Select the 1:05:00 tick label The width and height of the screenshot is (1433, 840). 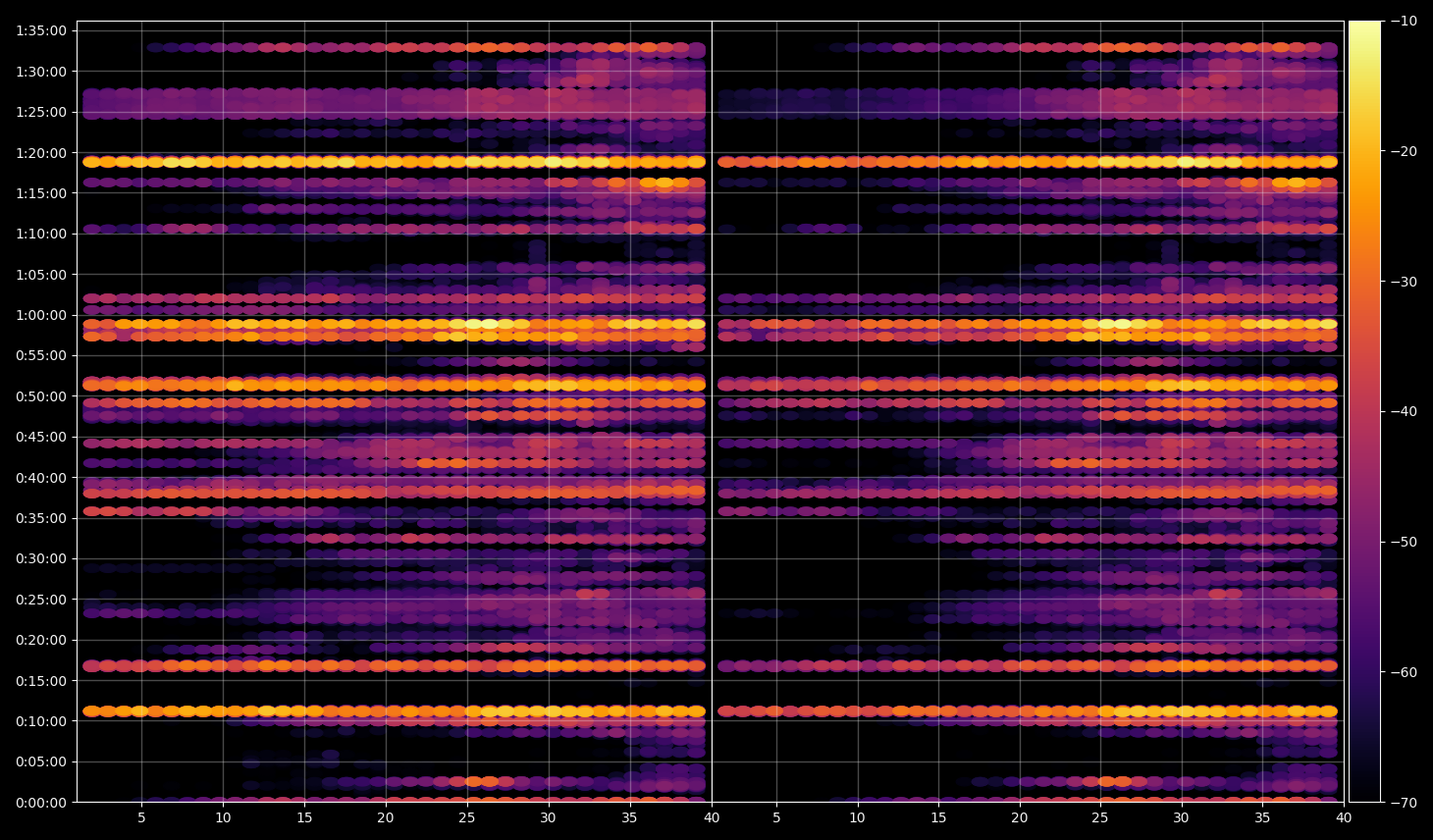pyautogui.click(x=41, y=275)
